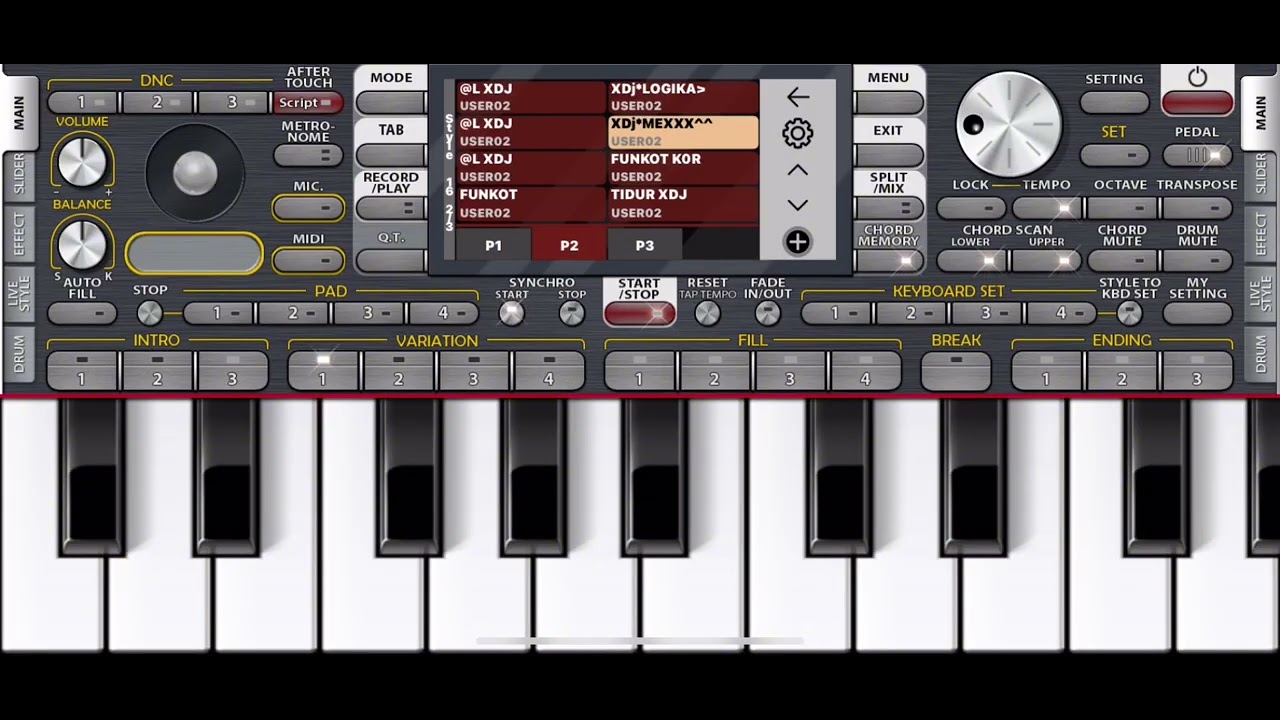Toggle the Drum Mute button
Screen dimensions: 1280x720
1197,261
